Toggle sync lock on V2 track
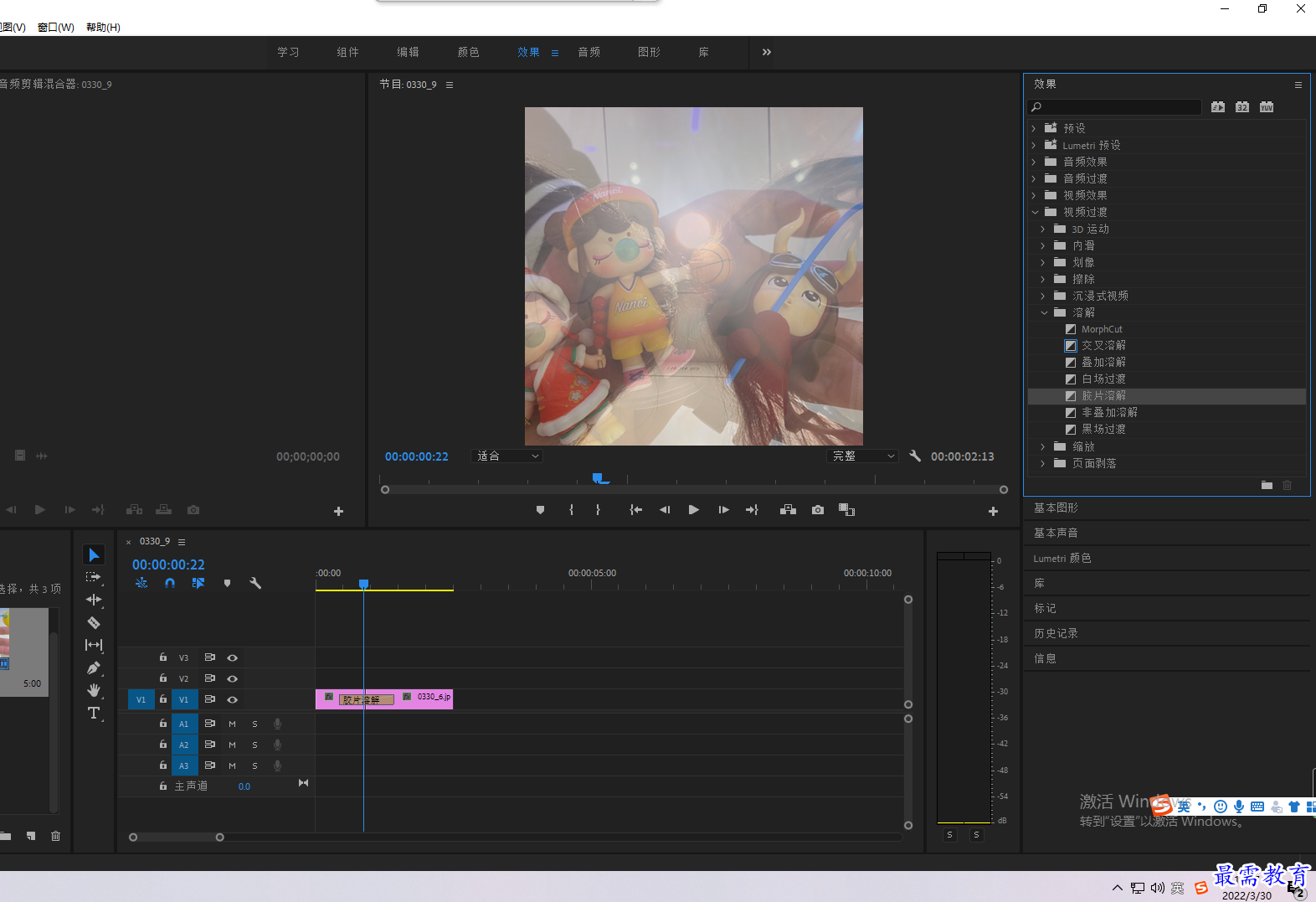1316x902 pixels. tap(210, 678)
